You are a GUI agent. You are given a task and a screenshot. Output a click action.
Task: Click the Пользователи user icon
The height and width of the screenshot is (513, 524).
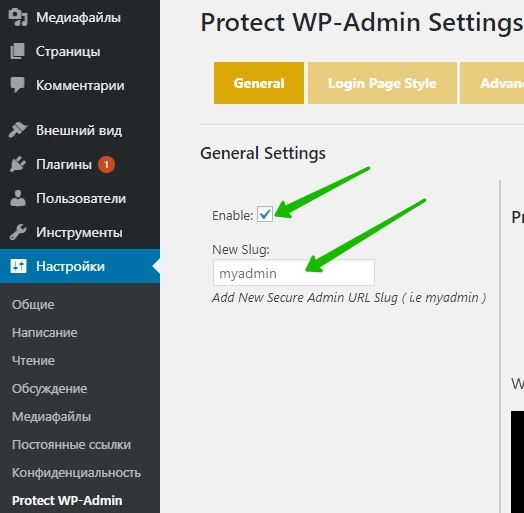(x=18, y=198)
